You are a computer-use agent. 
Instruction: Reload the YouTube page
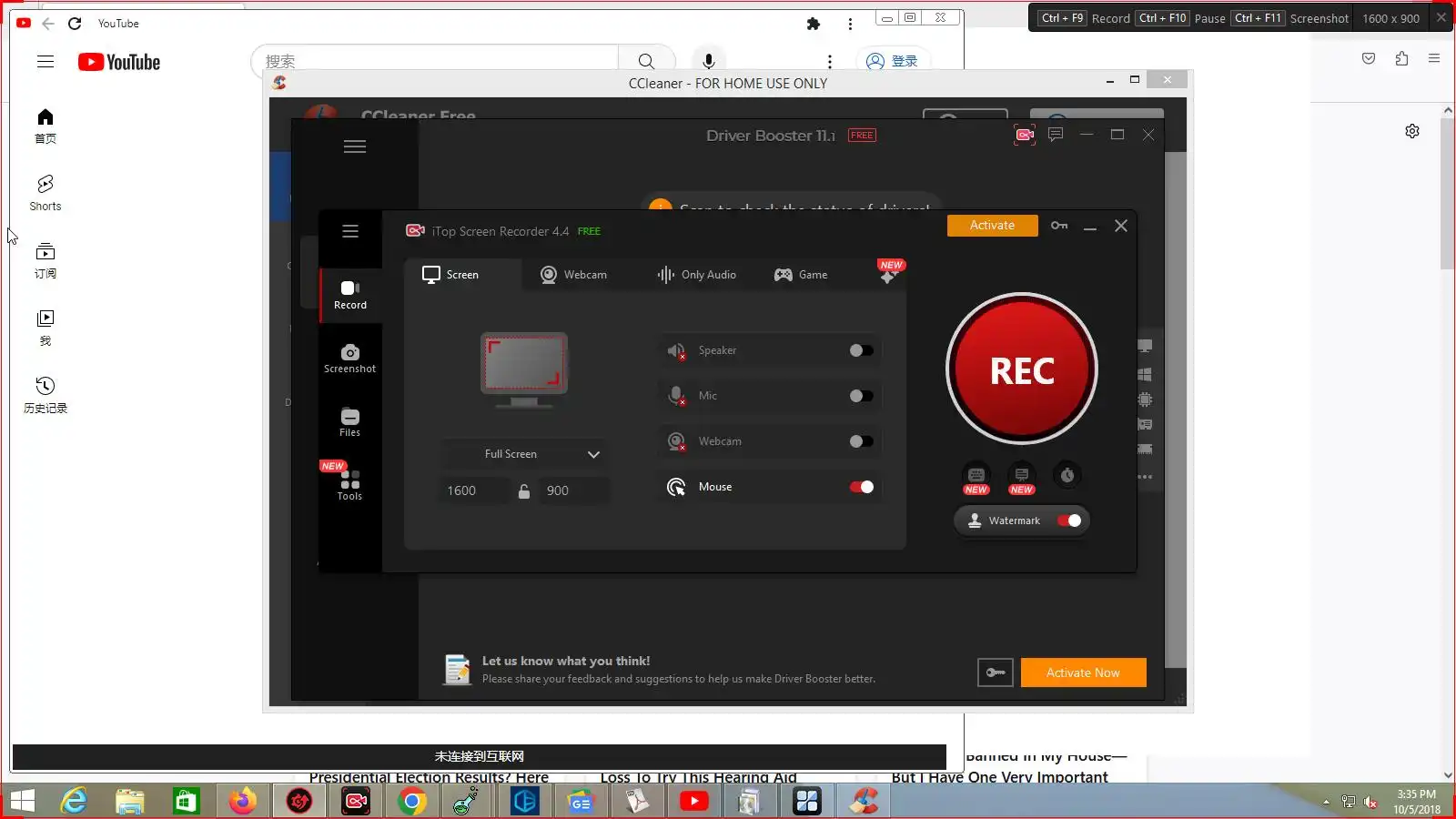click(x=75, y=24)
